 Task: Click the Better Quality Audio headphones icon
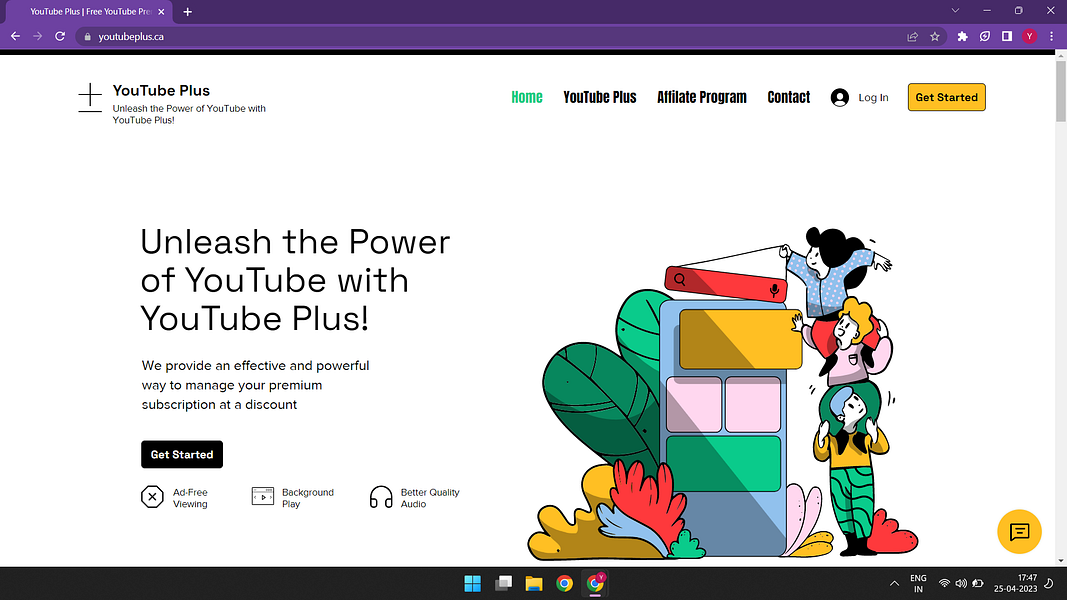tap(381, 496)
